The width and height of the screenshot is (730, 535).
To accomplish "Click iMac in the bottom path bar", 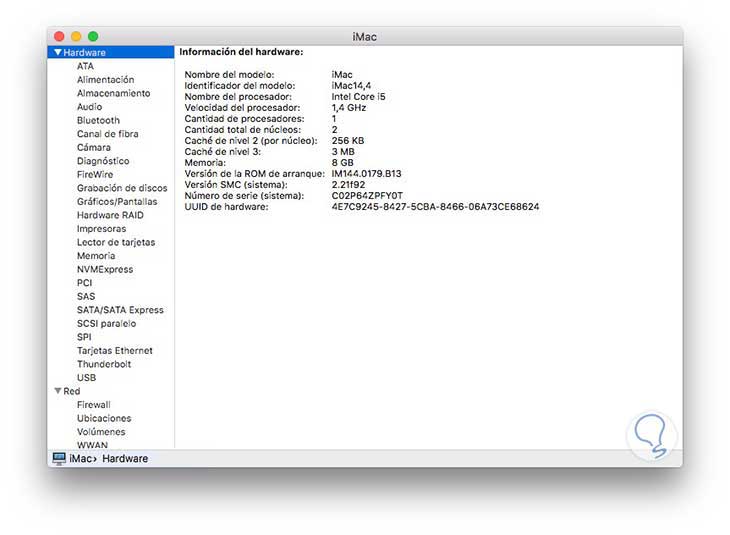I will click(81, 458).
